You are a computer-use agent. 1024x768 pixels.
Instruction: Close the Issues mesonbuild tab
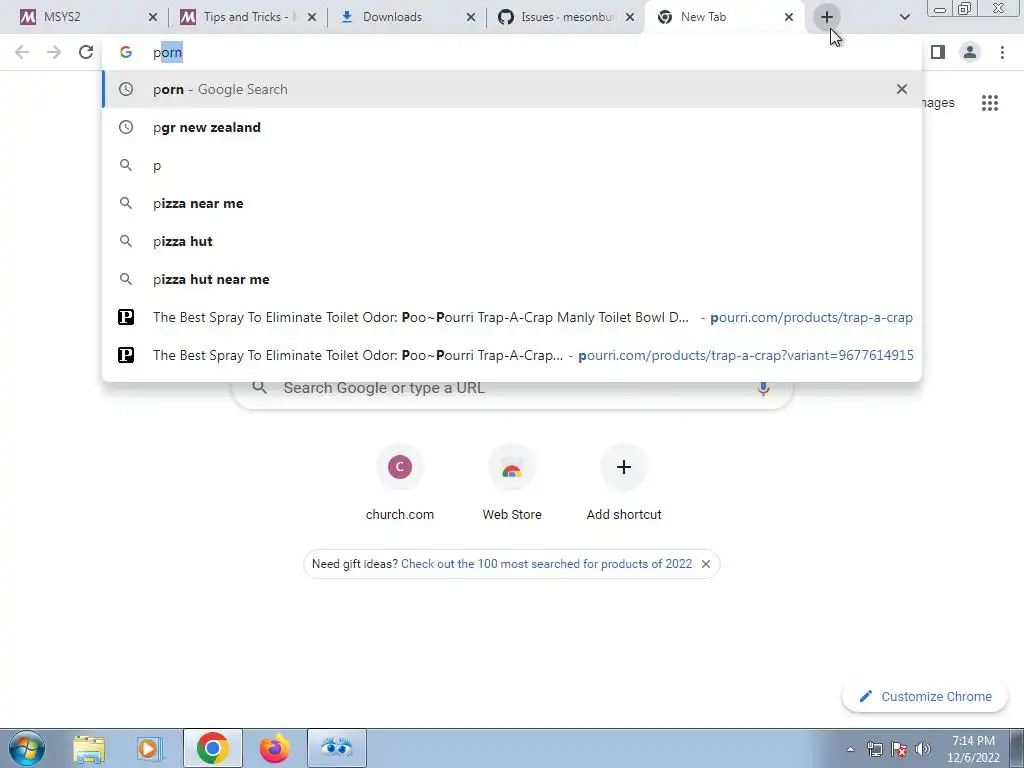[x=630, y=17]
